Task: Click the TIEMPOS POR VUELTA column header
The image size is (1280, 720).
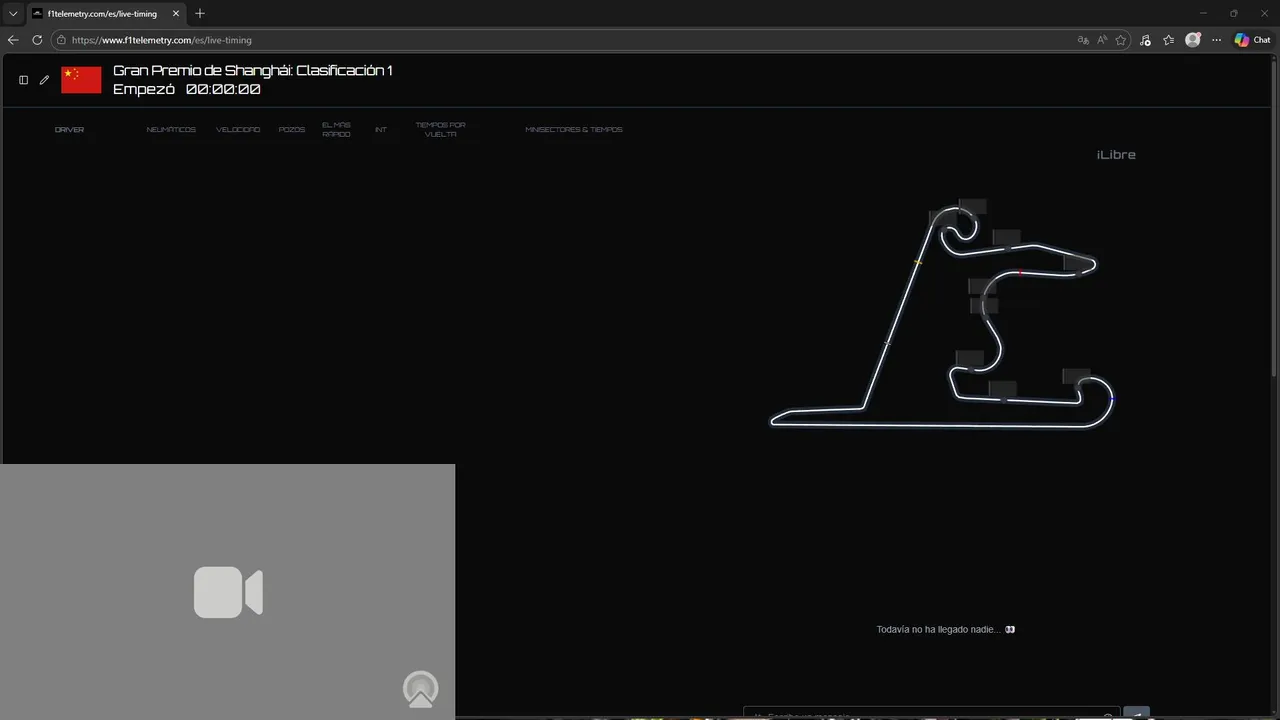Action: 441,130
